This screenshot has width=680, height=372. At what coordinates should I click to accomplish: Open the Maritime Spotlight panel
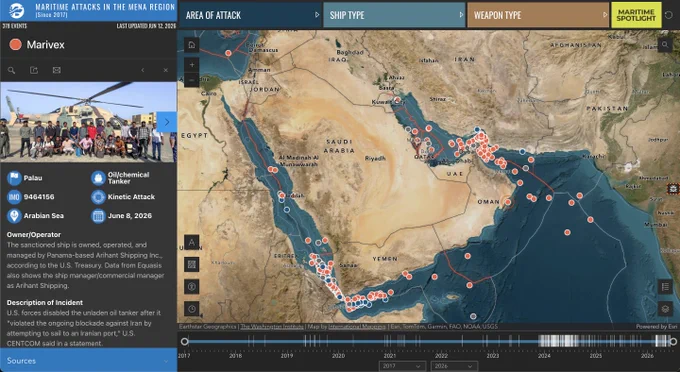pos(636,15)
